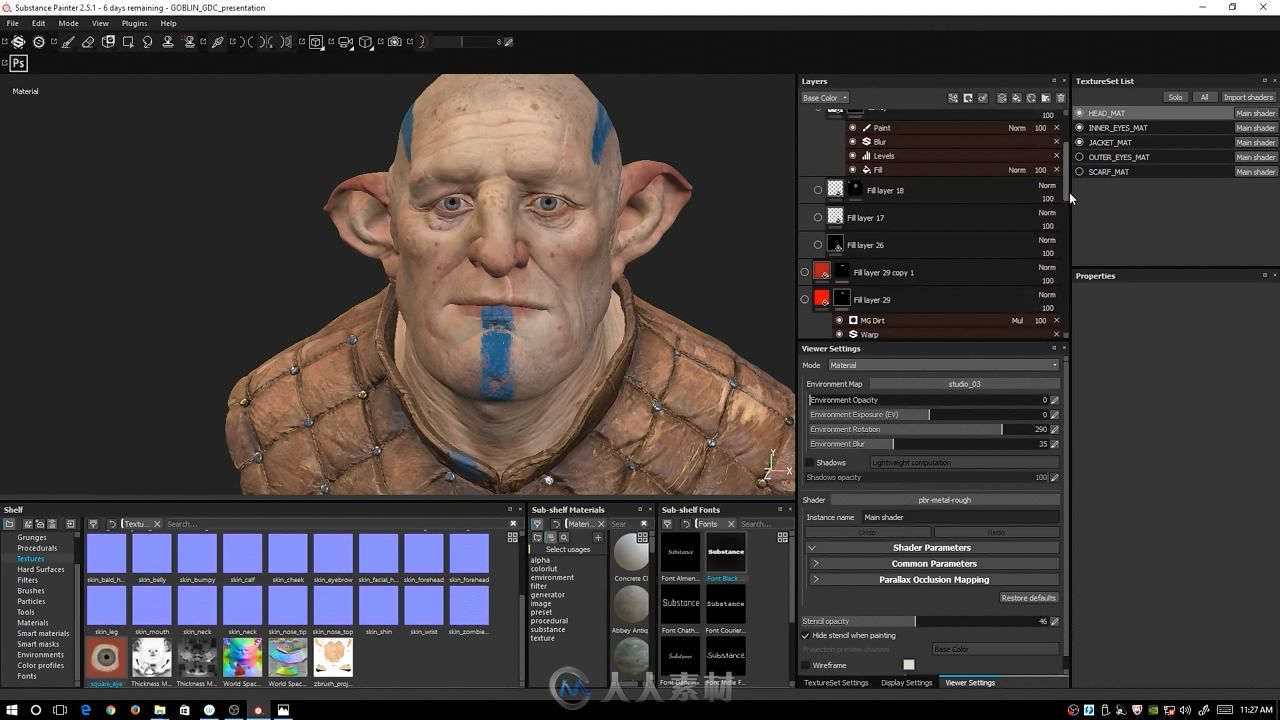Open the File menu
The image size is (1280, 720).
pyautogui.click(x=12, y=23)
